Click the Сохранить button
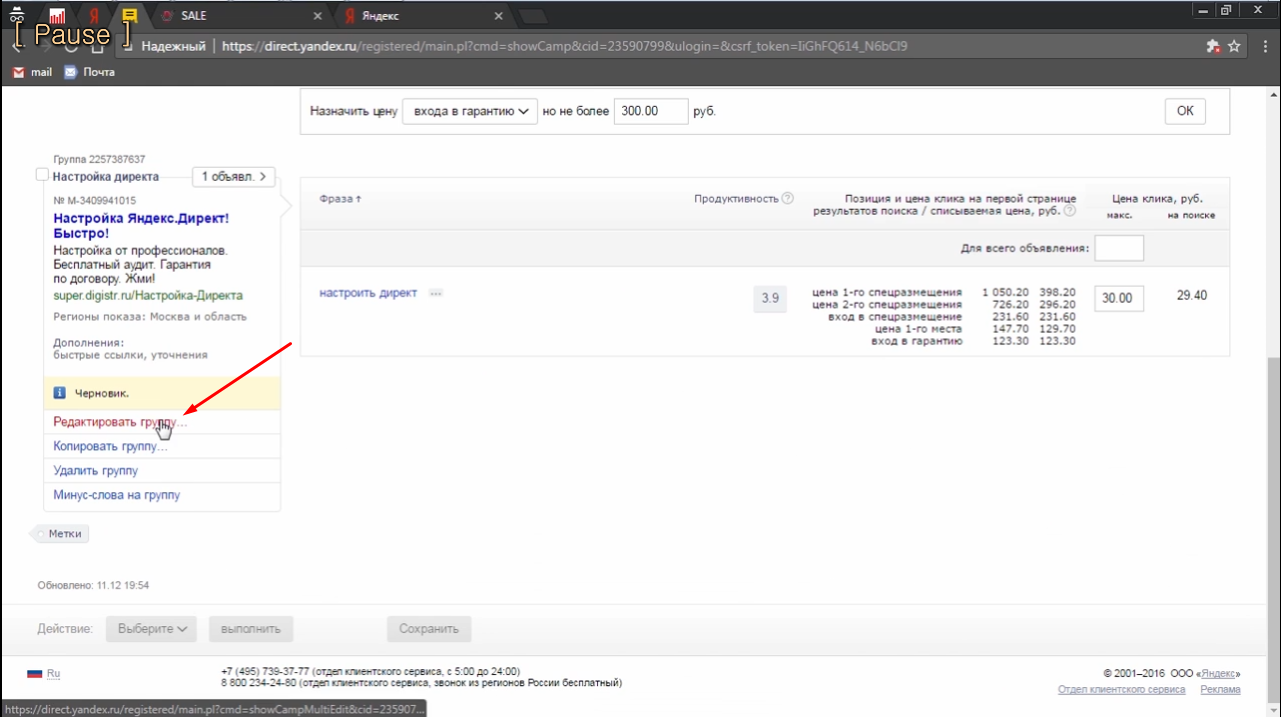This screenshot has height=717, width=1281. 429,629
